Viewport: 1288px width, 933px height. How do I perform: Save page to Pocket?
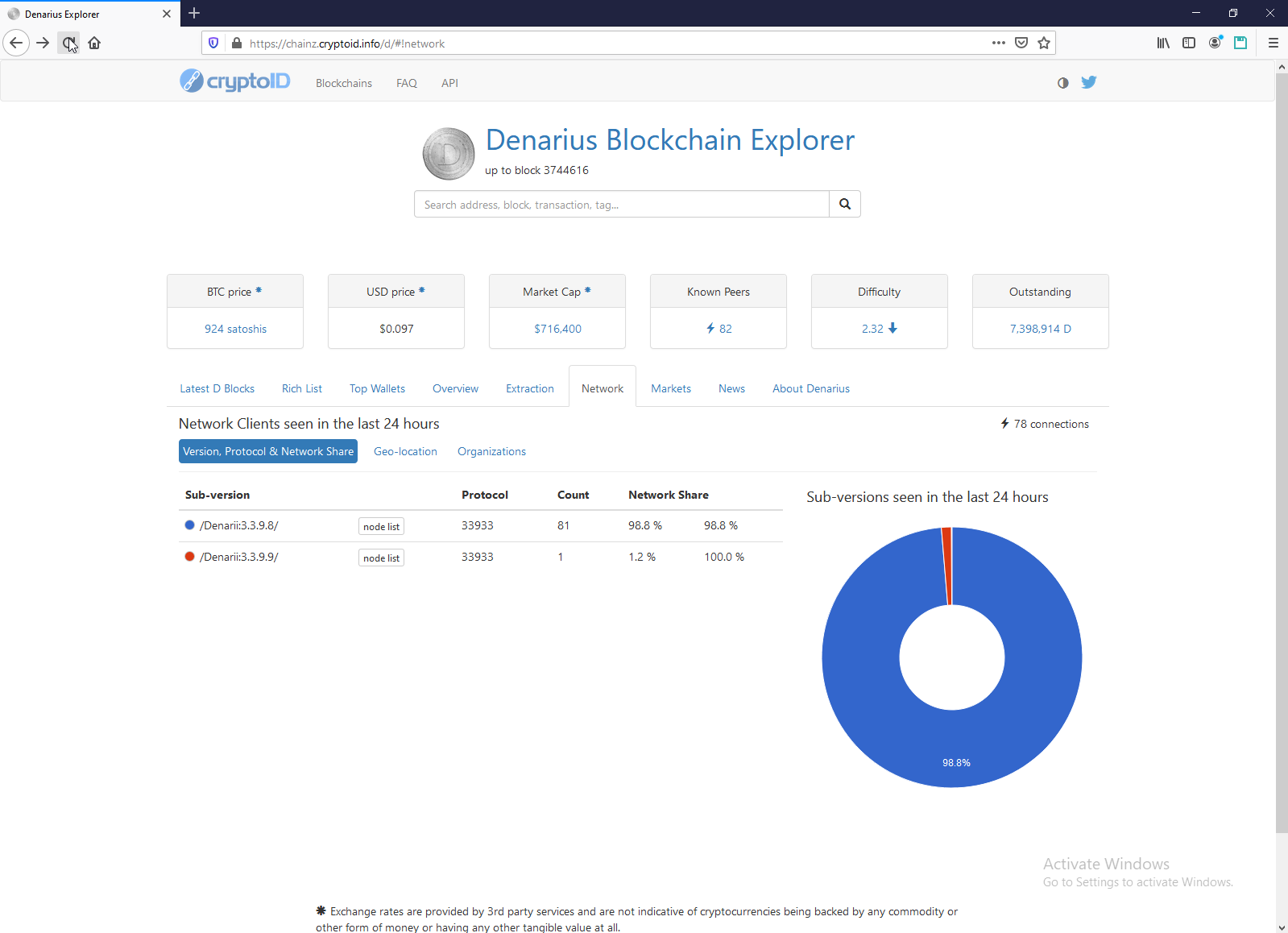[1021, 43]
